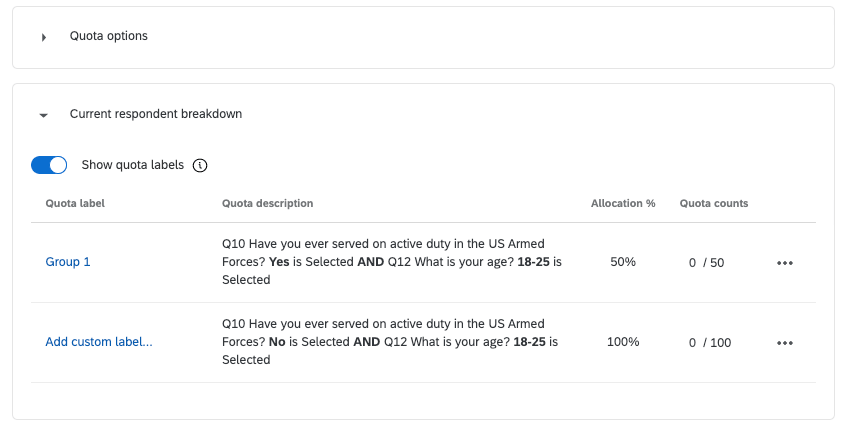
Task: Click the Allocation % column header
Action: (x=622, y=203)
